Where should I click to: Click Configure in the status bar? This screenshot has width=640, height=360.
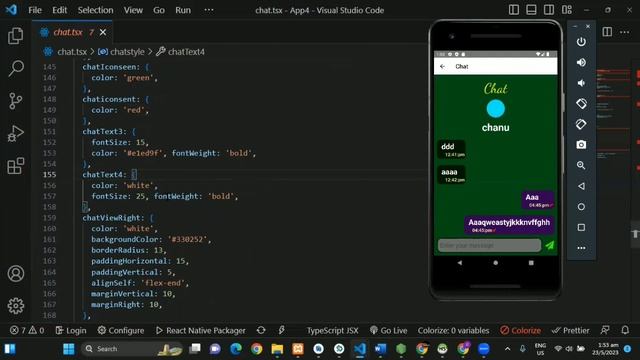pos(121,330)
